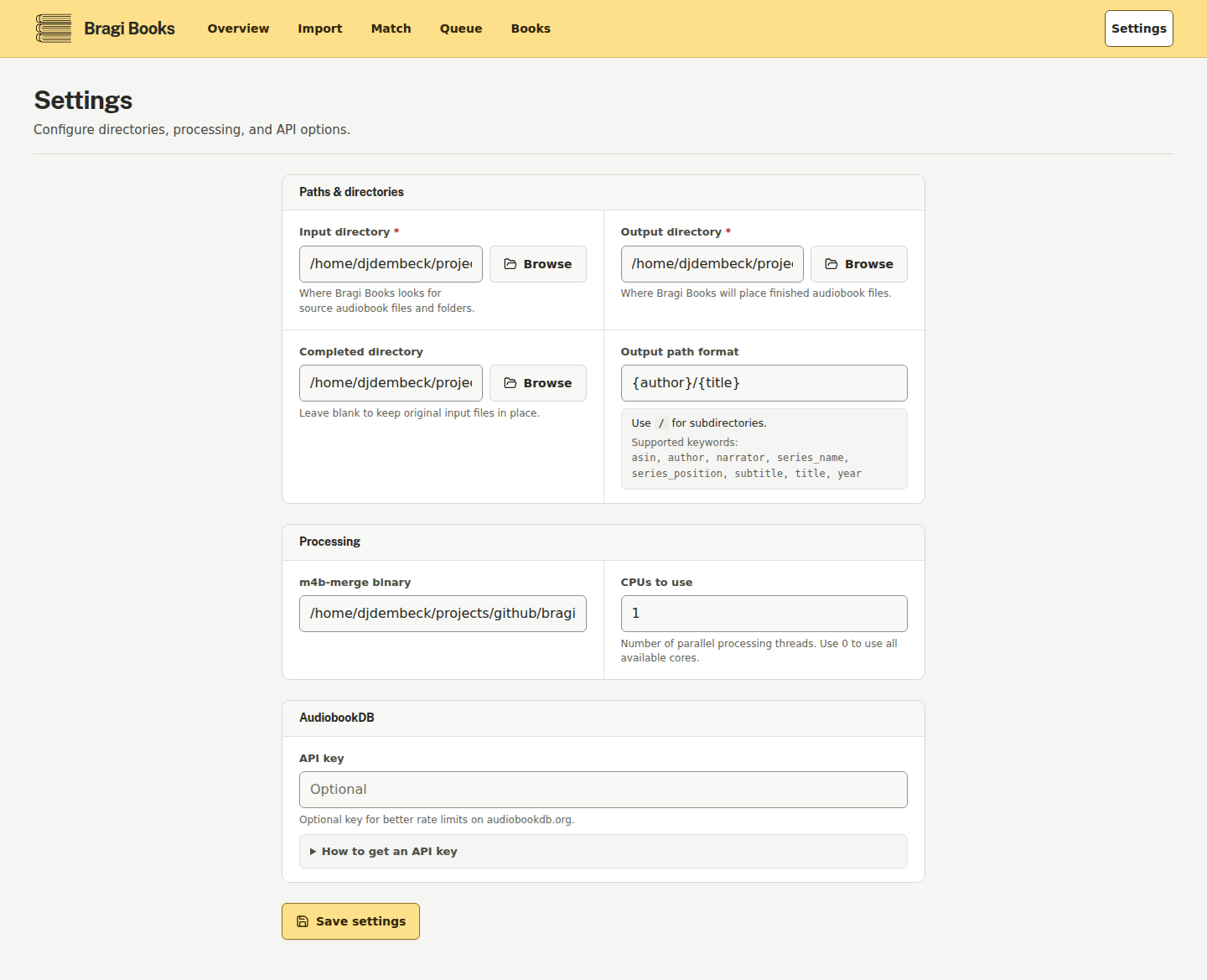Click the 'Output path format' label
This screenshot has height=980, width=1207.
tap(680, 352)
